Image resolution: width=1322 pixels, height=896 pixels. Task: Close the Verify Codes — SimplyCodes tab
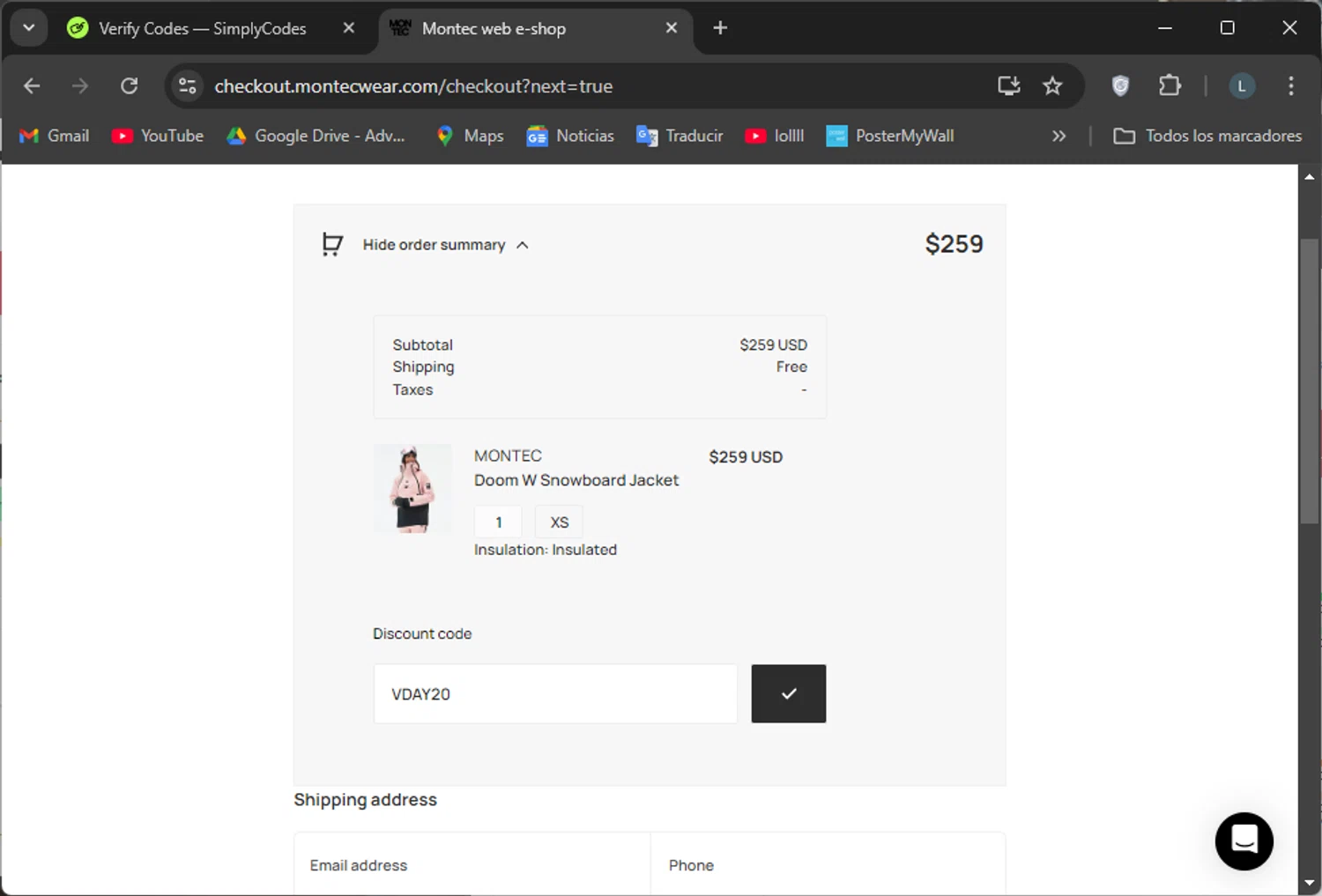[349, 28]
